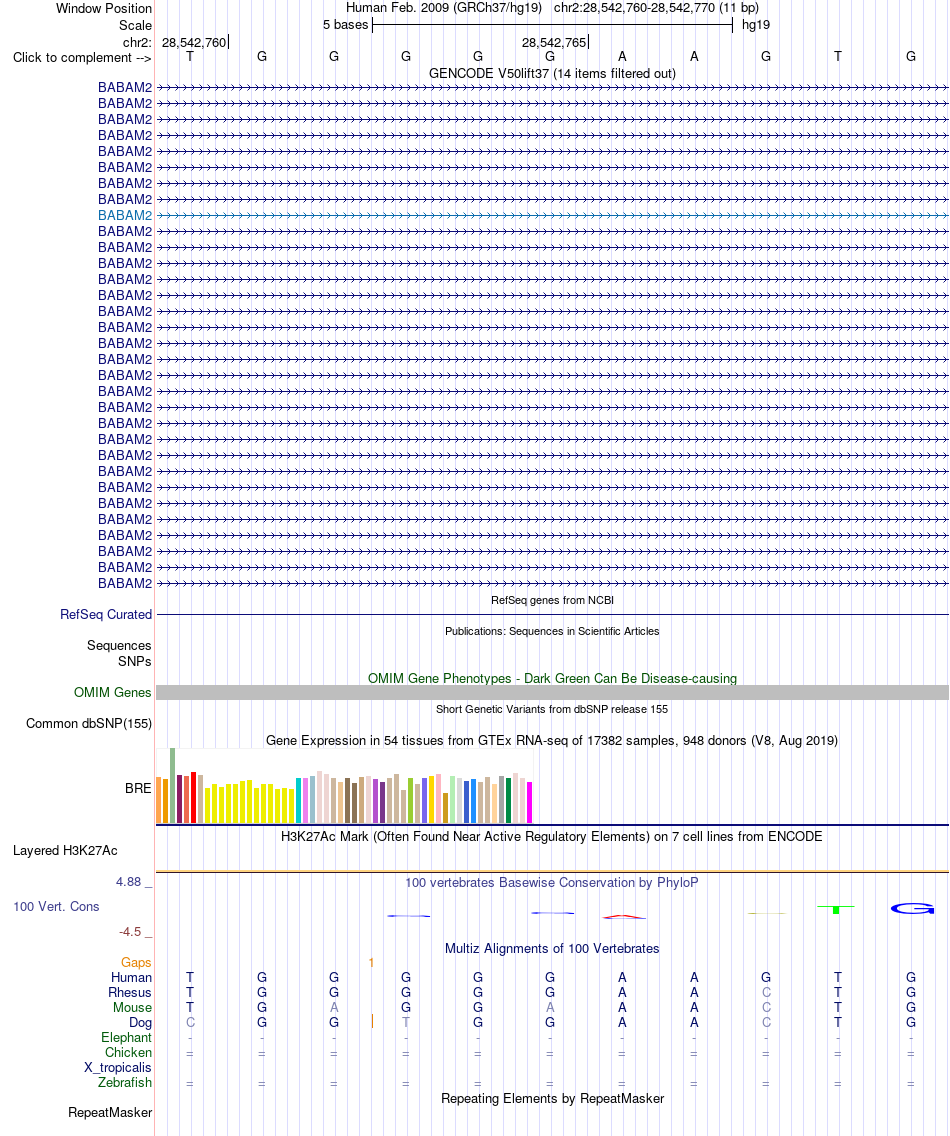
Task: Click the Window Position label
Action: (104, 9)
